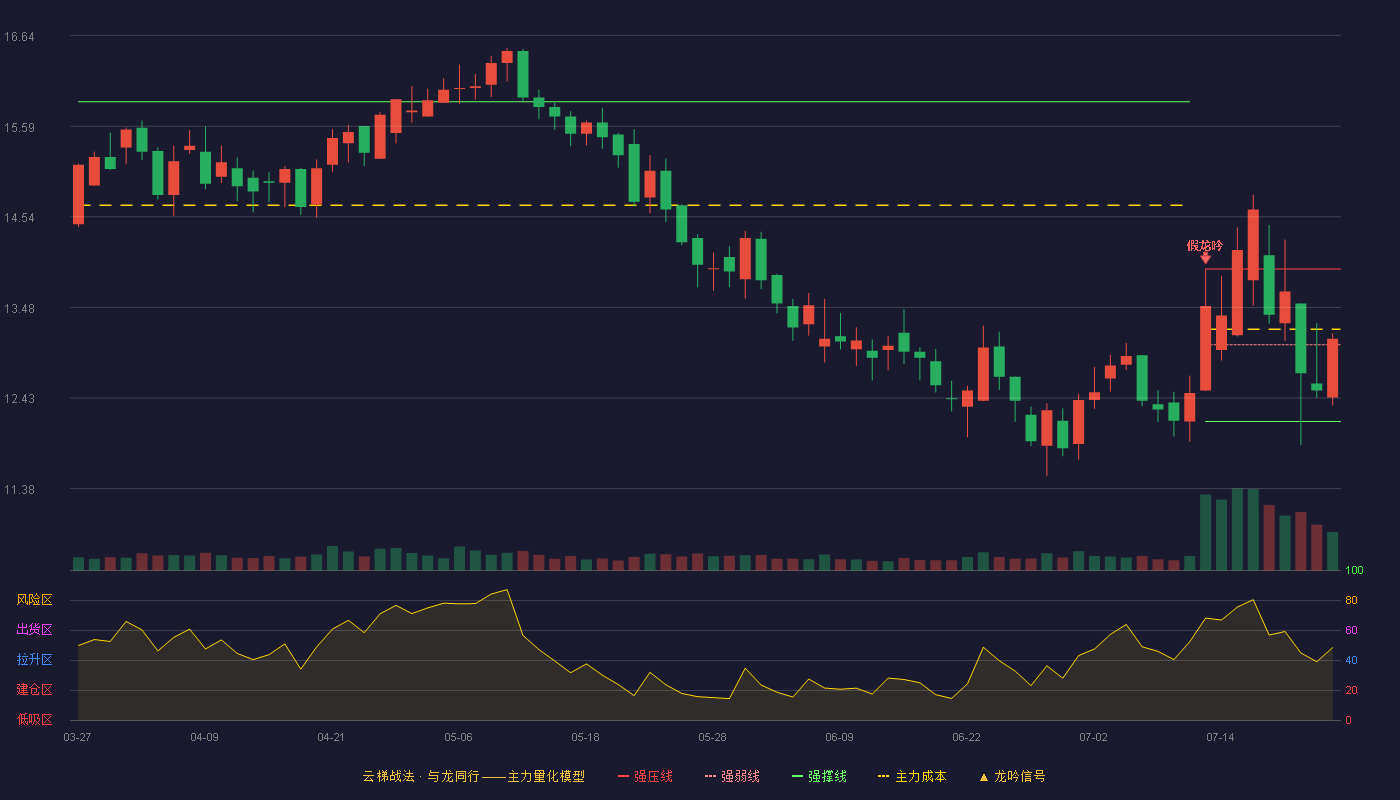Click the 13.48 price axis label
The height and width of the screenshot is (800, 1400).
(19, 308)
